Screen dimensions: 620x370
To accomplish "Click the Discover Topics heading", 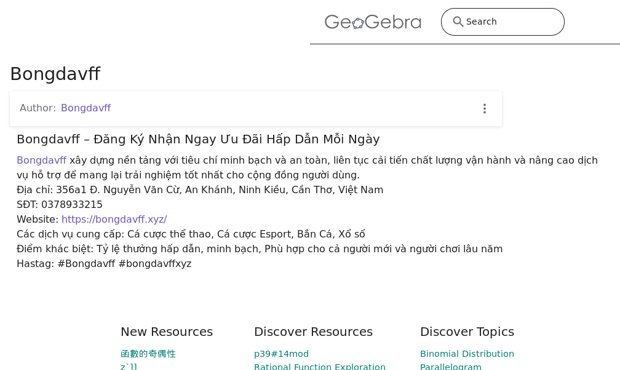I will point(467,332).
